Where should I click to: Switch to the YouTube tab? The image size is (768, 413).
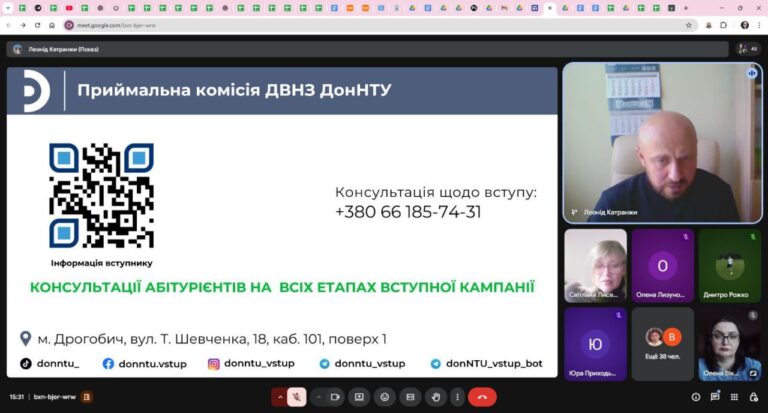(69, 8)
